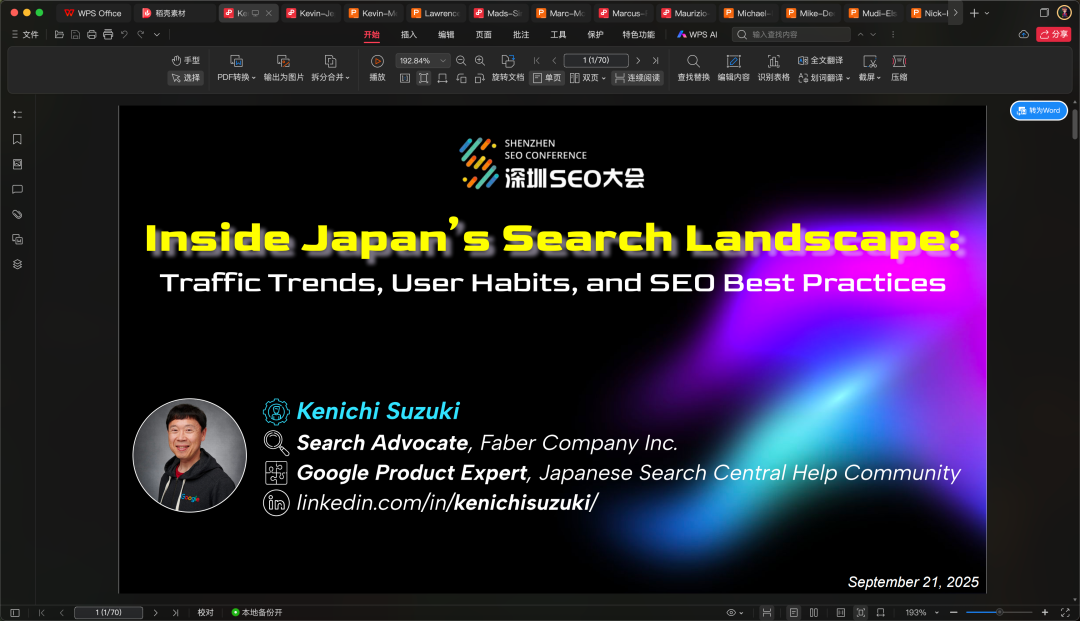Go to first page in ribbon
Image resolution: width=1080 pixels, height=621 pixels.
pos(537,61)
